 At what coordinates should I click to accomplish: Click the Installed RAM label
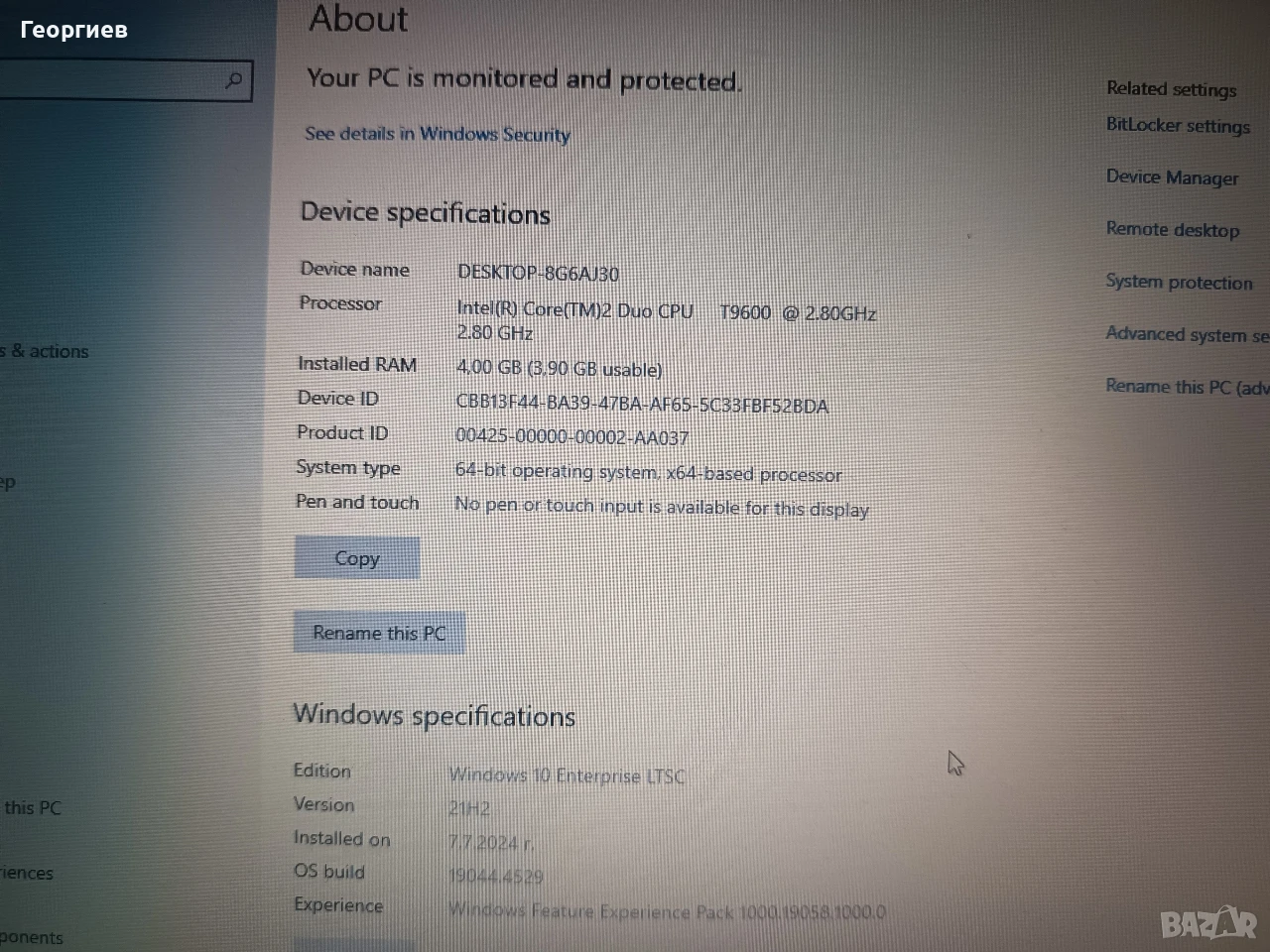357,365
